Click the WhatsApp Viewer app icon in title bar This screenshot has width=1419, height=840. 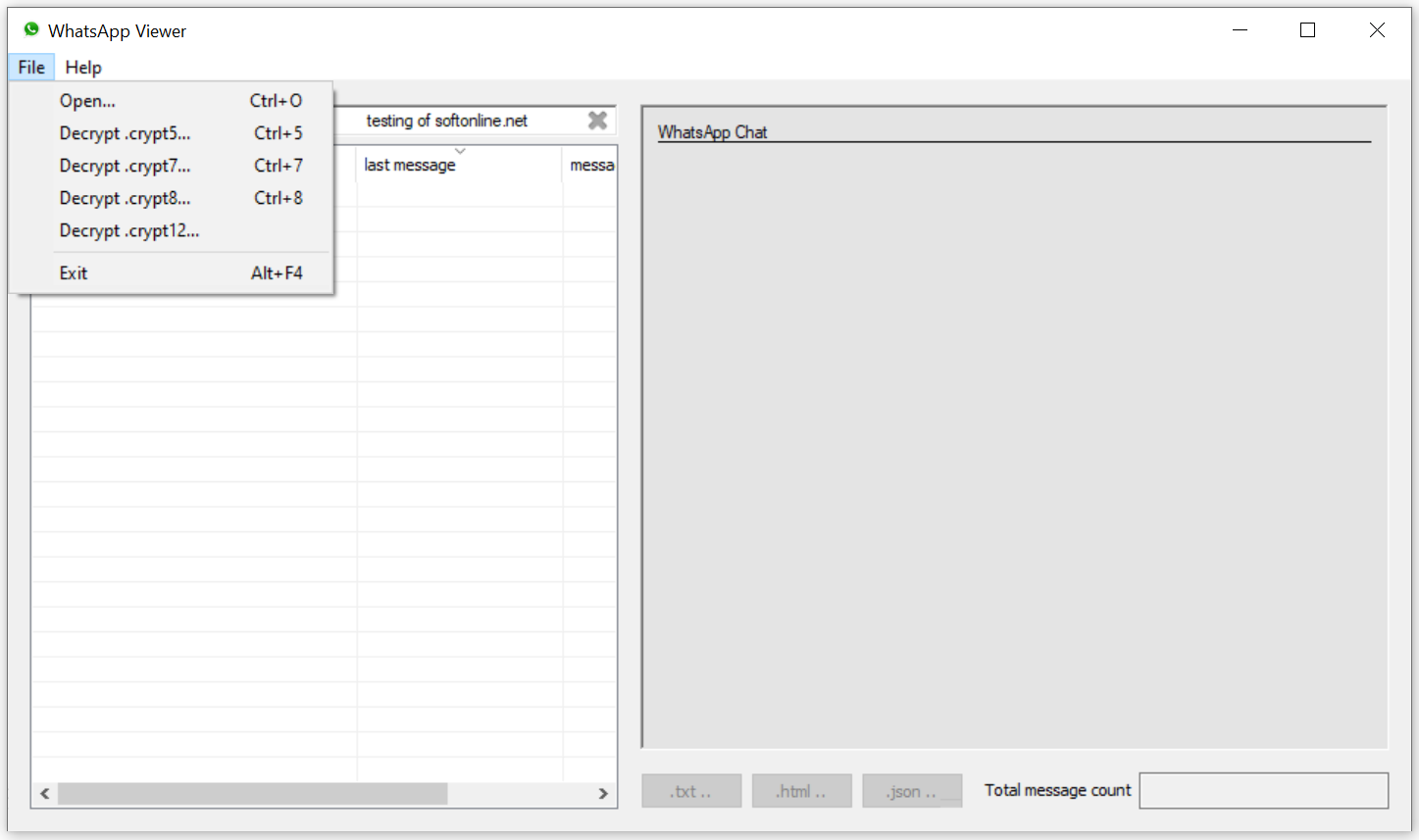point(31,29)
